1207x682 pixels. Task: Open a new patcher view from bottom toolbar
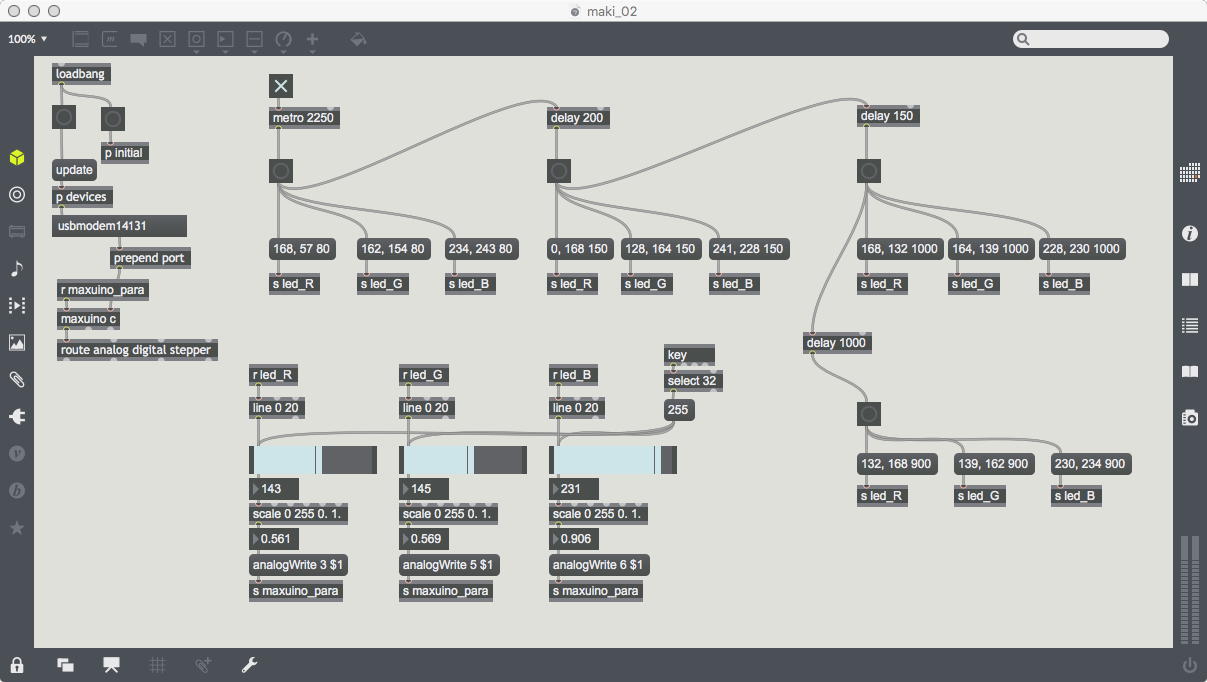click(65, 665)
